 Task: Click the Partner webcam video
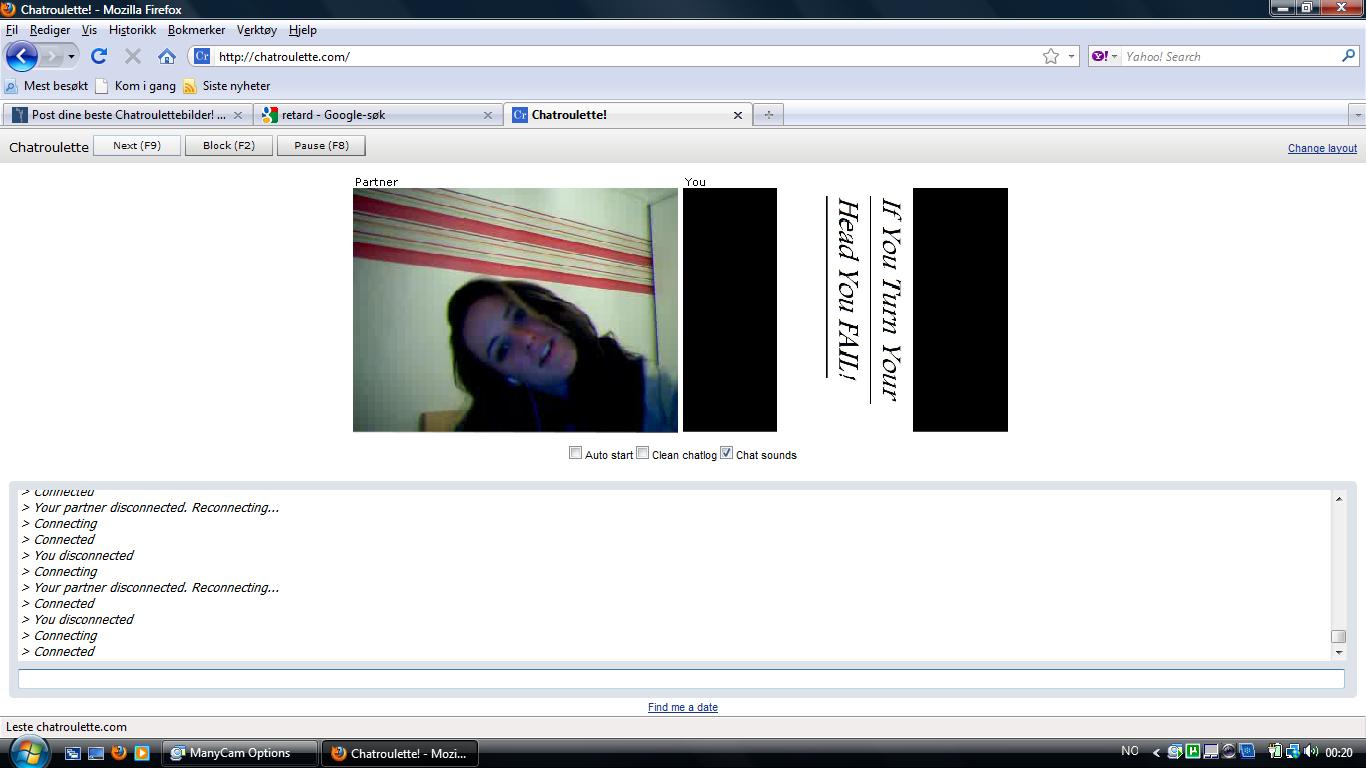pos(515,310)
